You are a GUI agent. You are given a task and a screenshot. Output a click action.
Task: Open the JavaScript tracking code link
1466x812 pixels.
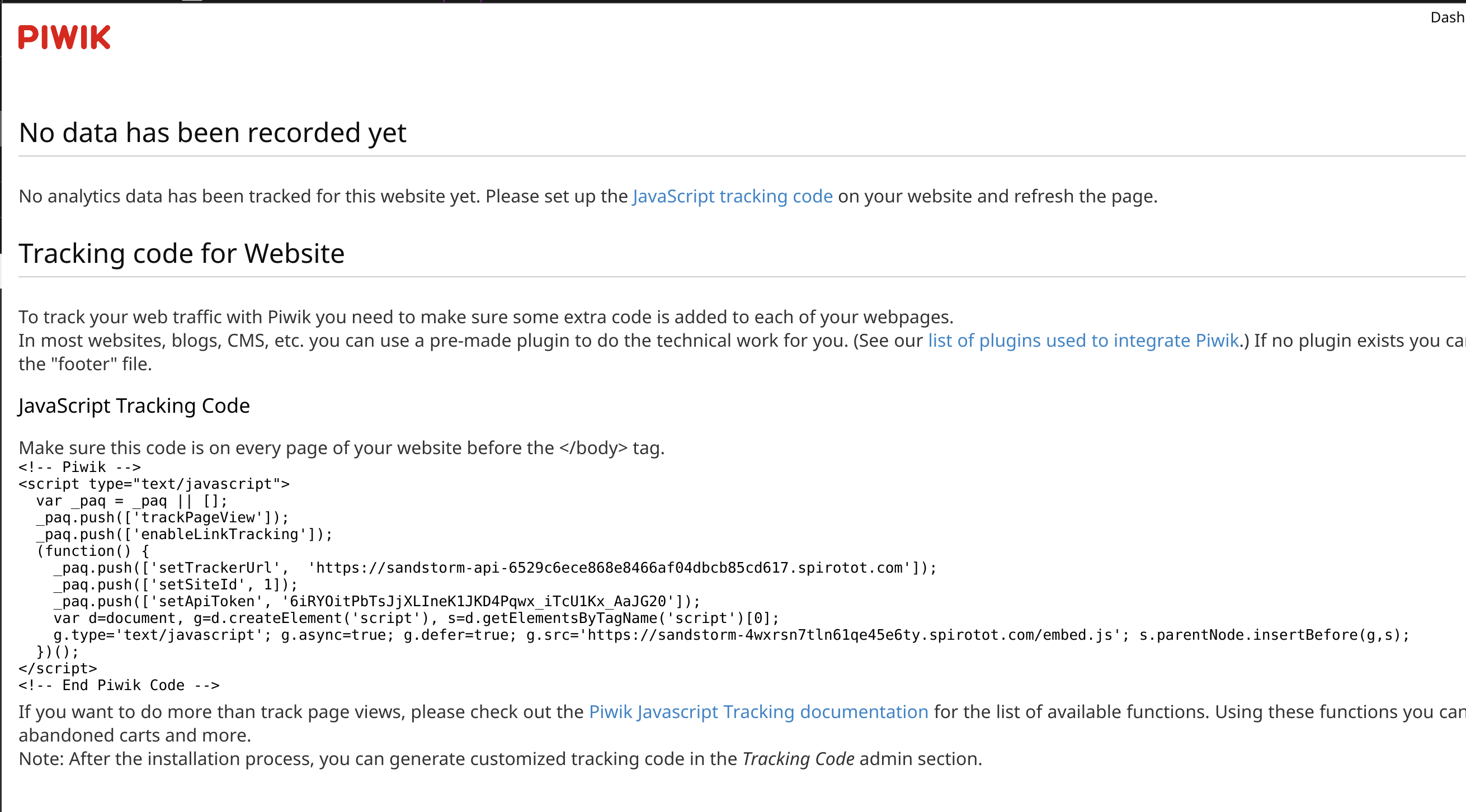pos(732,196)
